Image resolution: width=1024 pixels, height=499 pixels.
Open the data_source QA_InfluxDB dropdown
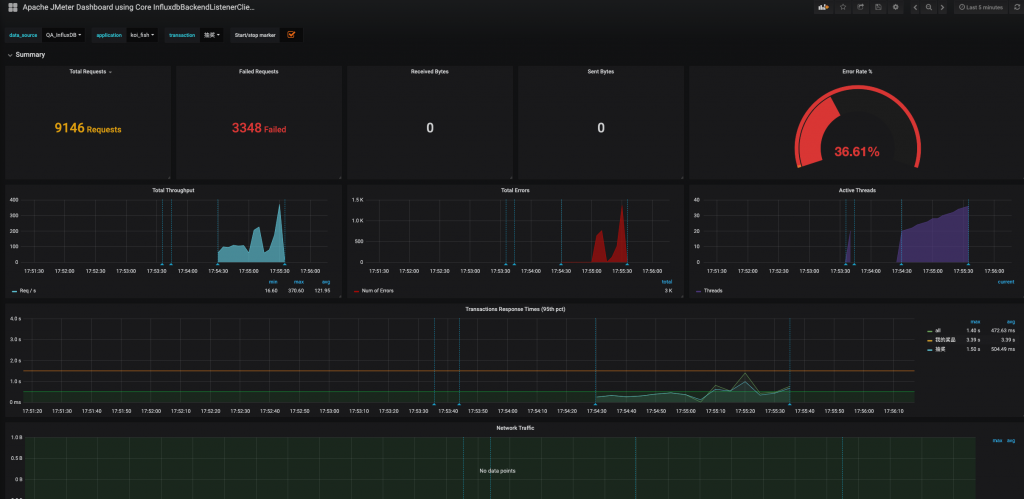click(63, 34)
